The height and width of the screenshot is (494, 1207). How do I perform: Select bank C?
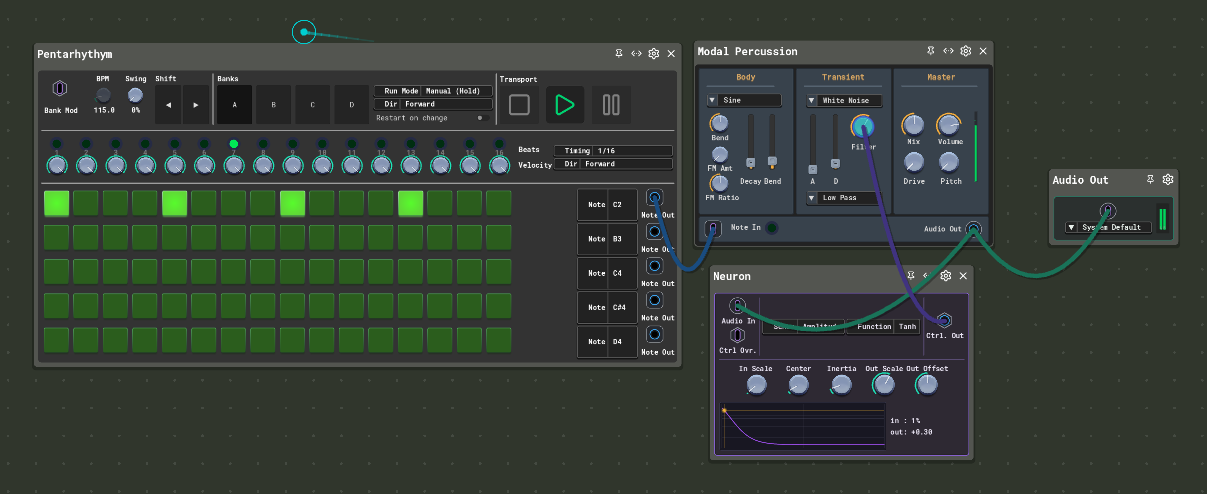pos(313,104)
